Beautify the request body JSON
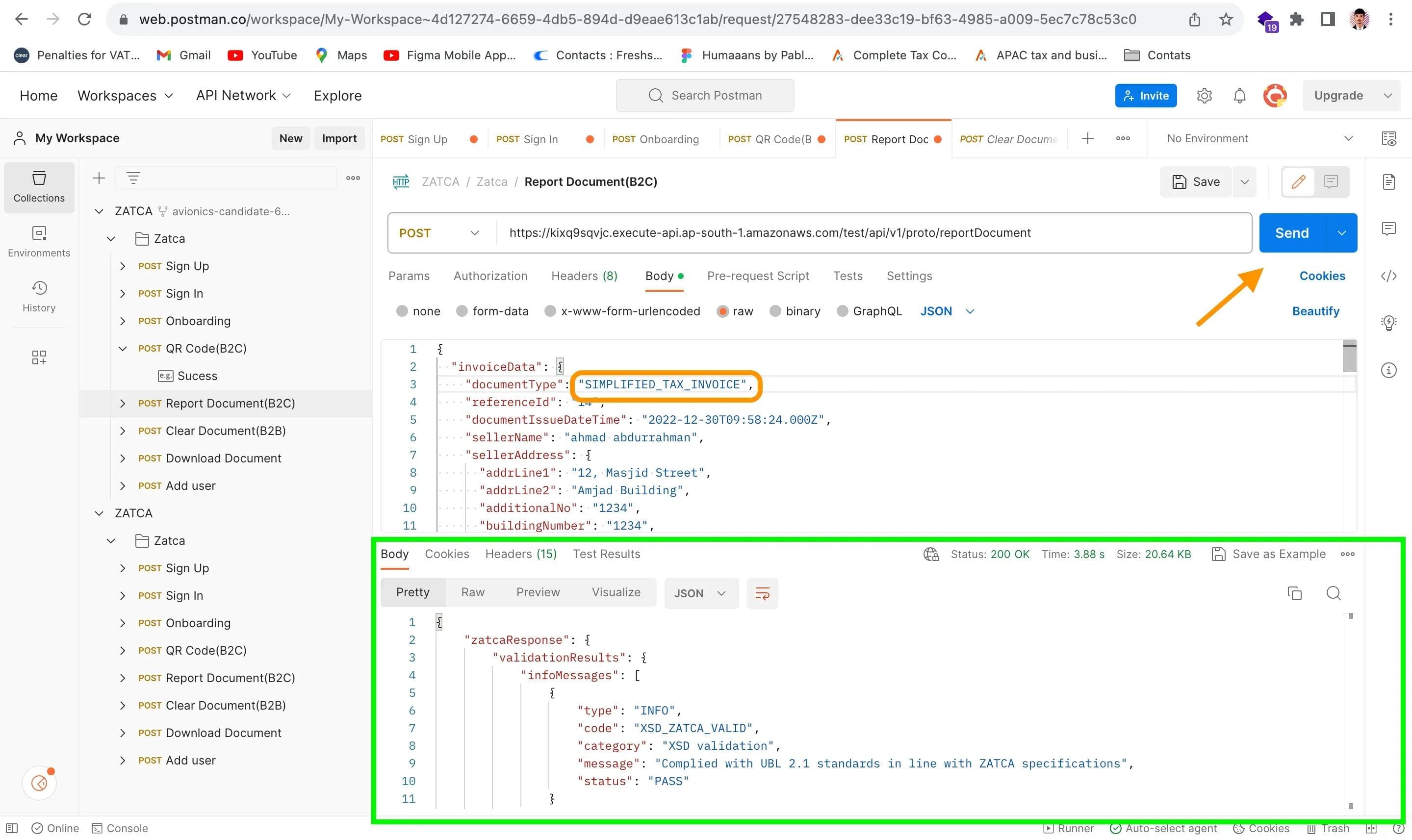The image size is (1412, 840). tap(1316, 311)
